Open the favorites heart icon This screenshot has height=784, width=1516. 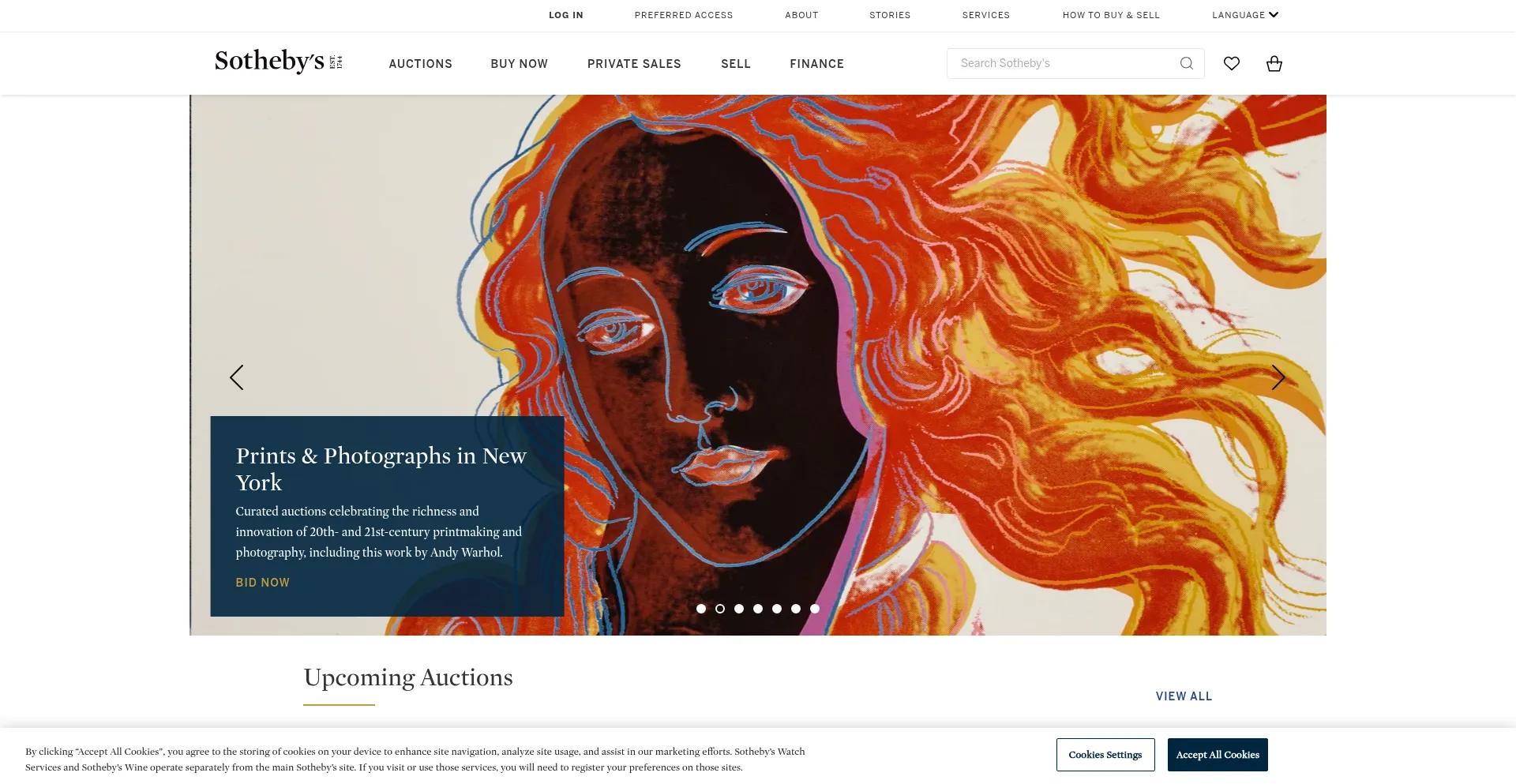pos(1232,63)
